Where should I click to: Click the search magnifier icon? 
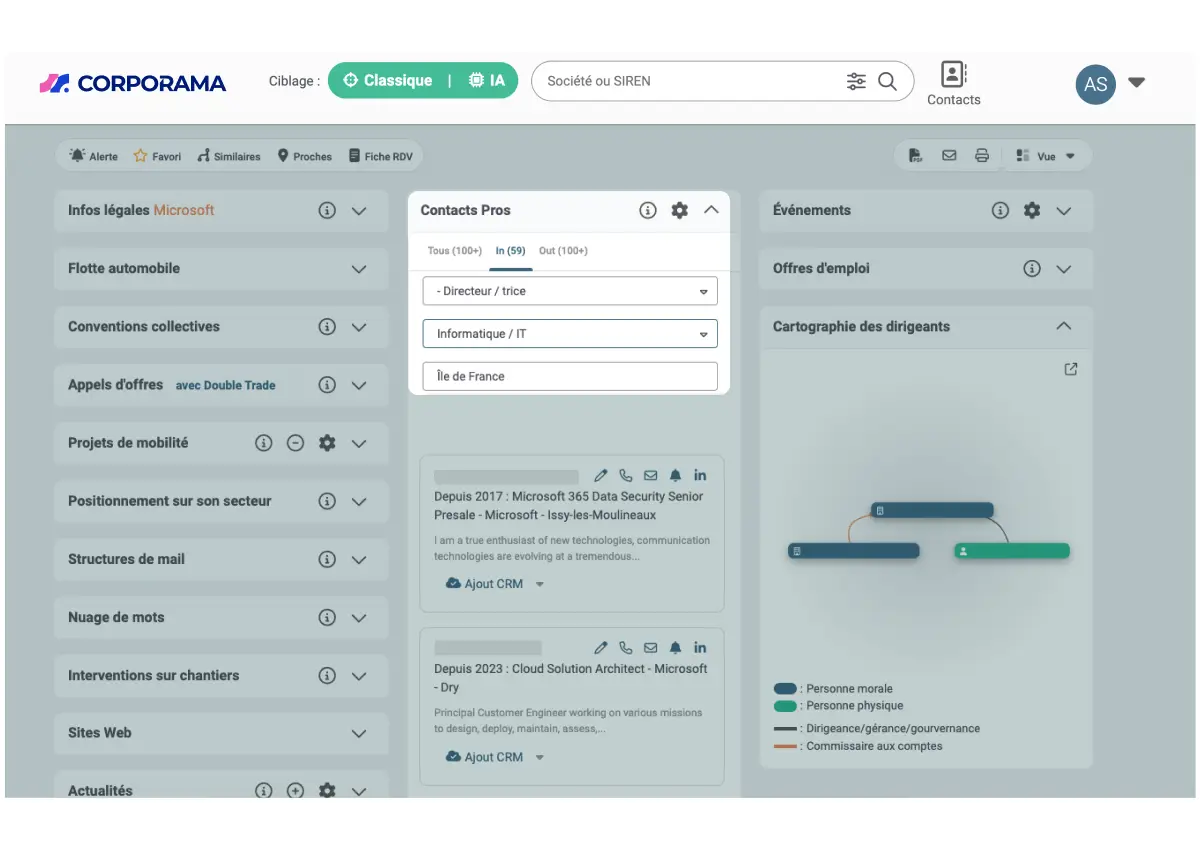[887, 81]
